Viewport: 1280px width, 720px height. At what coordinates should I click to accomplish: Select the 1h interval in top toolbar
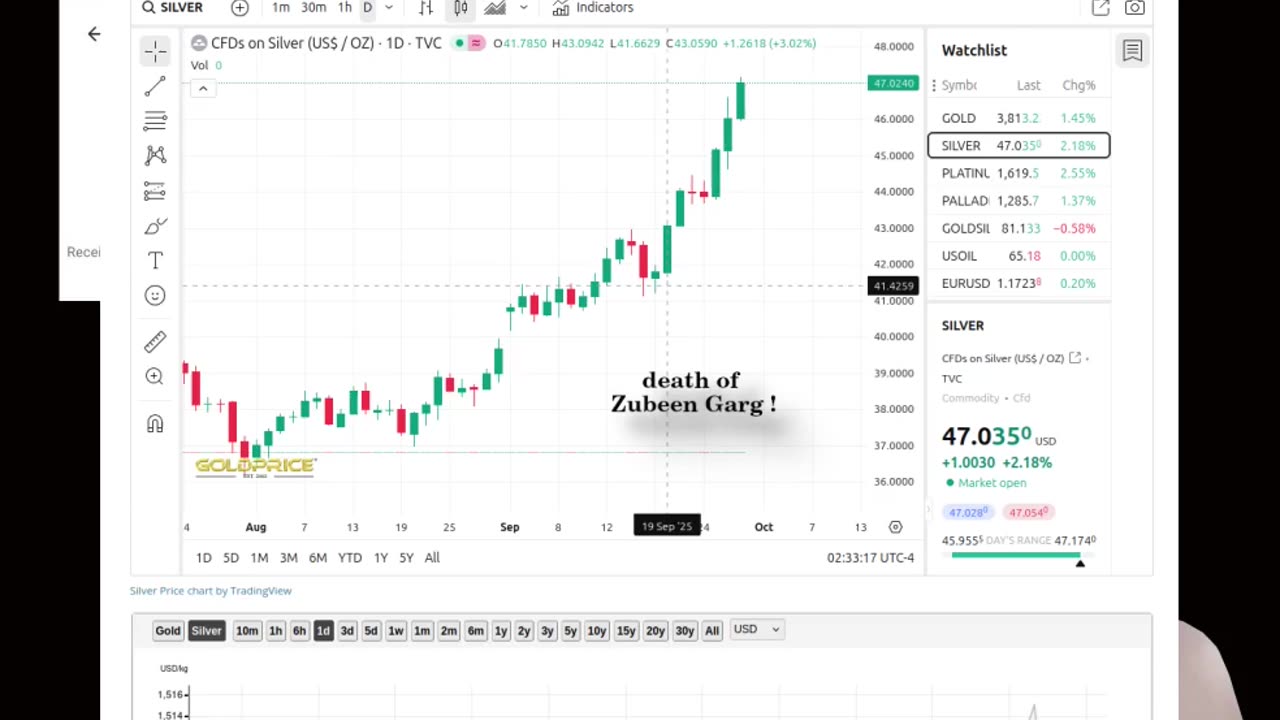point(345,8)
